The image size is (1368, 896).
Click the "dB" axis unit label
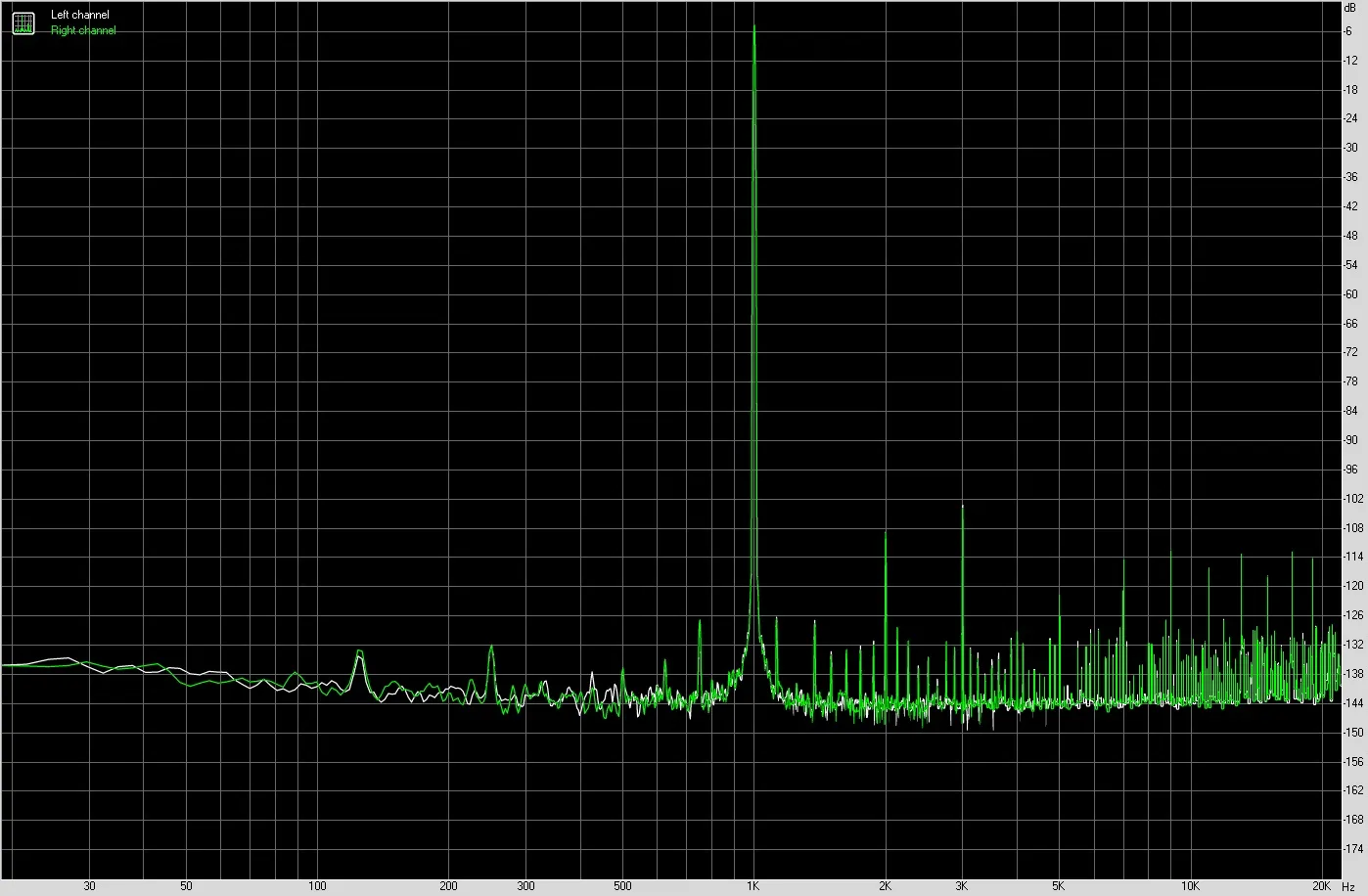[x=1351, y=7]
